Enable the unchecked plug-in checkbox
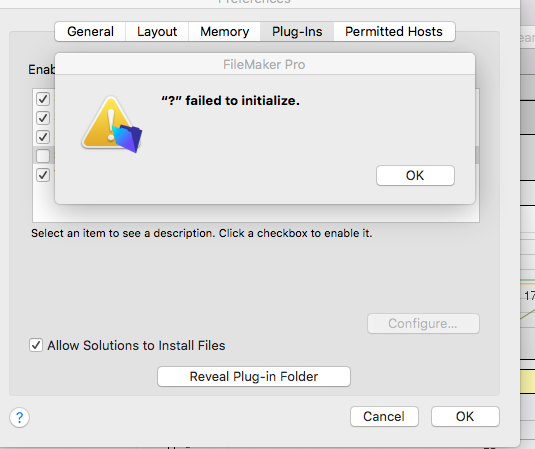This screenshot has height=449, width=535. click(43, 156)
